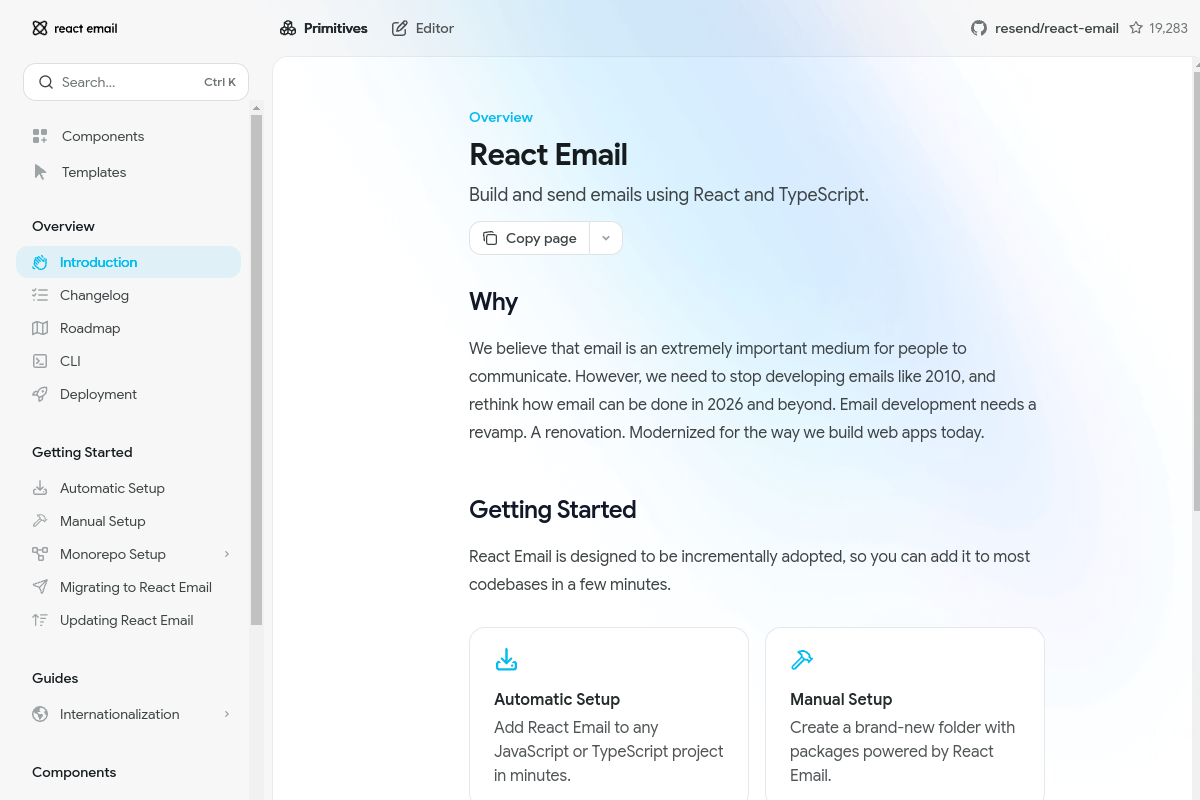Screen dimensions: 1200x800
Task: Click the Overview breadcrumb label
Action: (x=501, y=117)
